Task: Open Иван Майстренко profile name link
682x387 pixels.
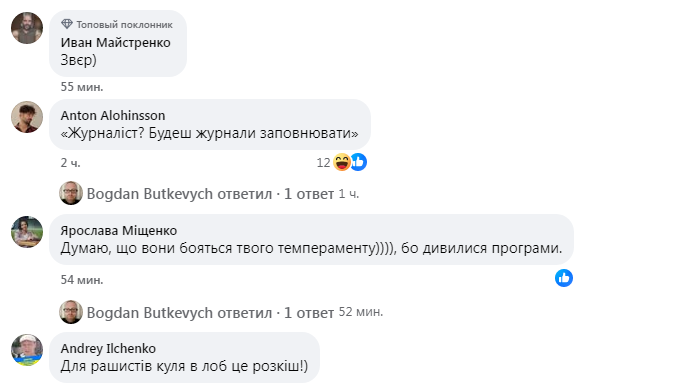Action: tap(115, 43)
